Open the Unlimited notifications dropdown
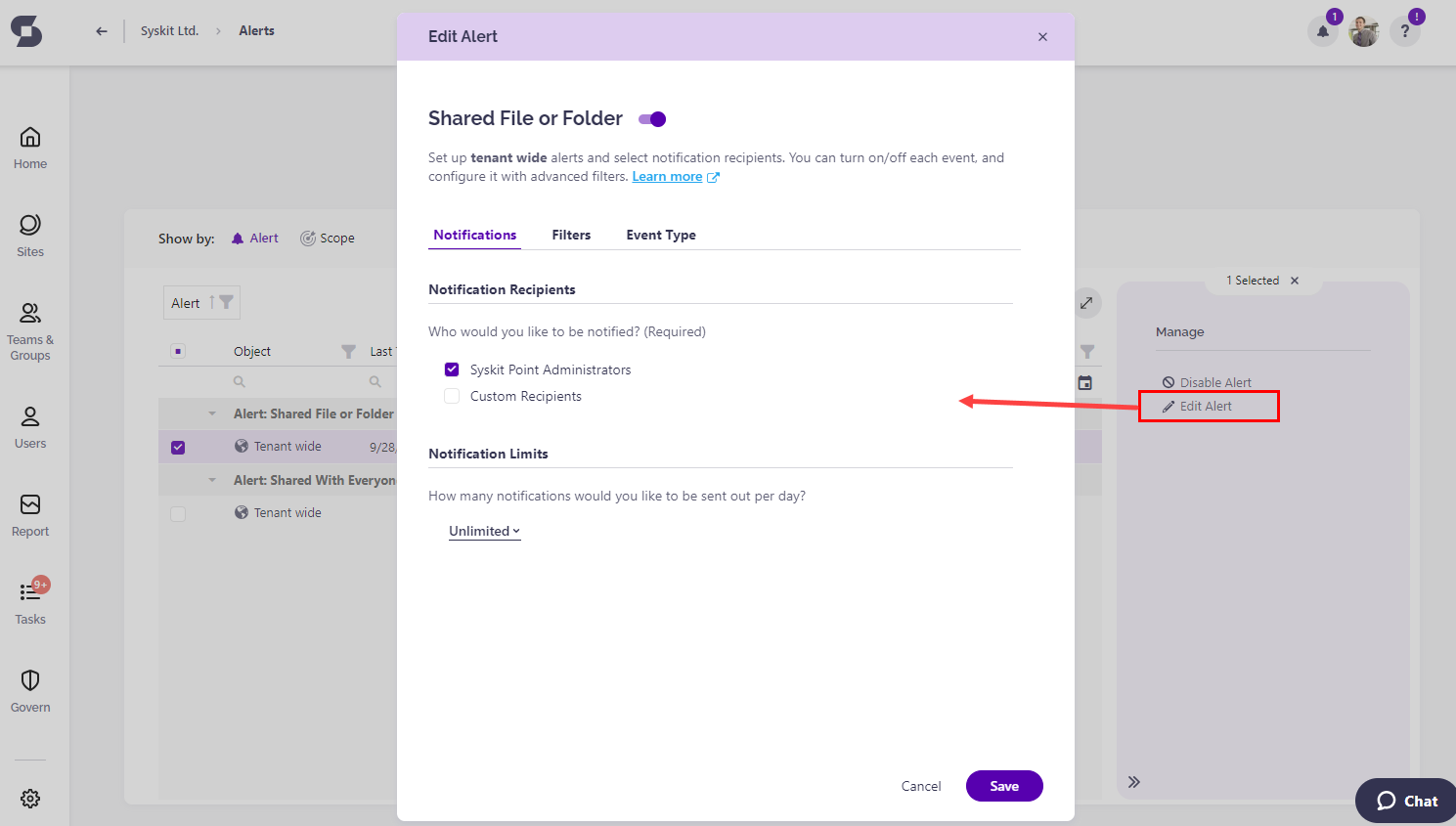Screen dimensions: 1456x826 484,531
